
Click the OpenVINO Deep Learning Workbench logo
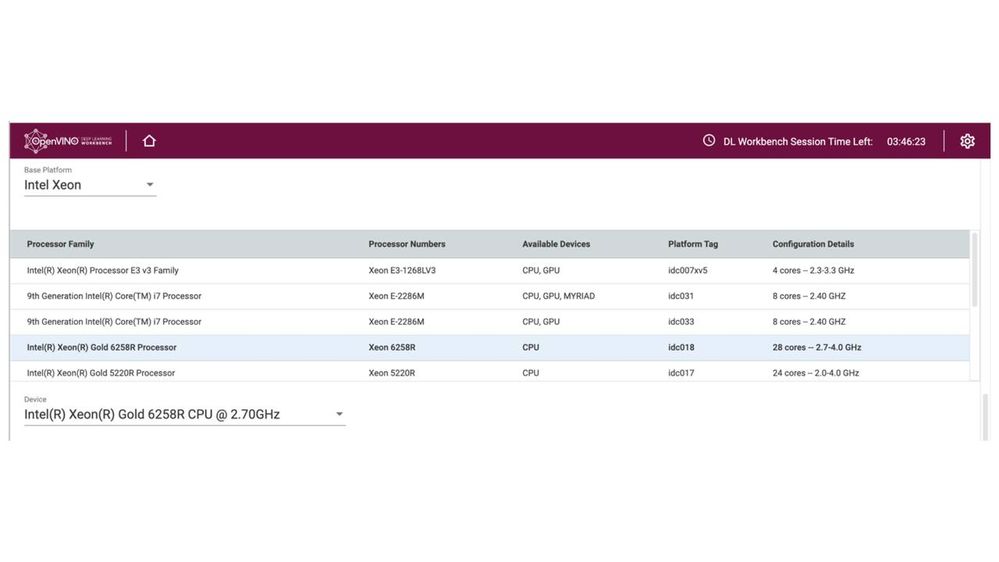coord(68,141)
